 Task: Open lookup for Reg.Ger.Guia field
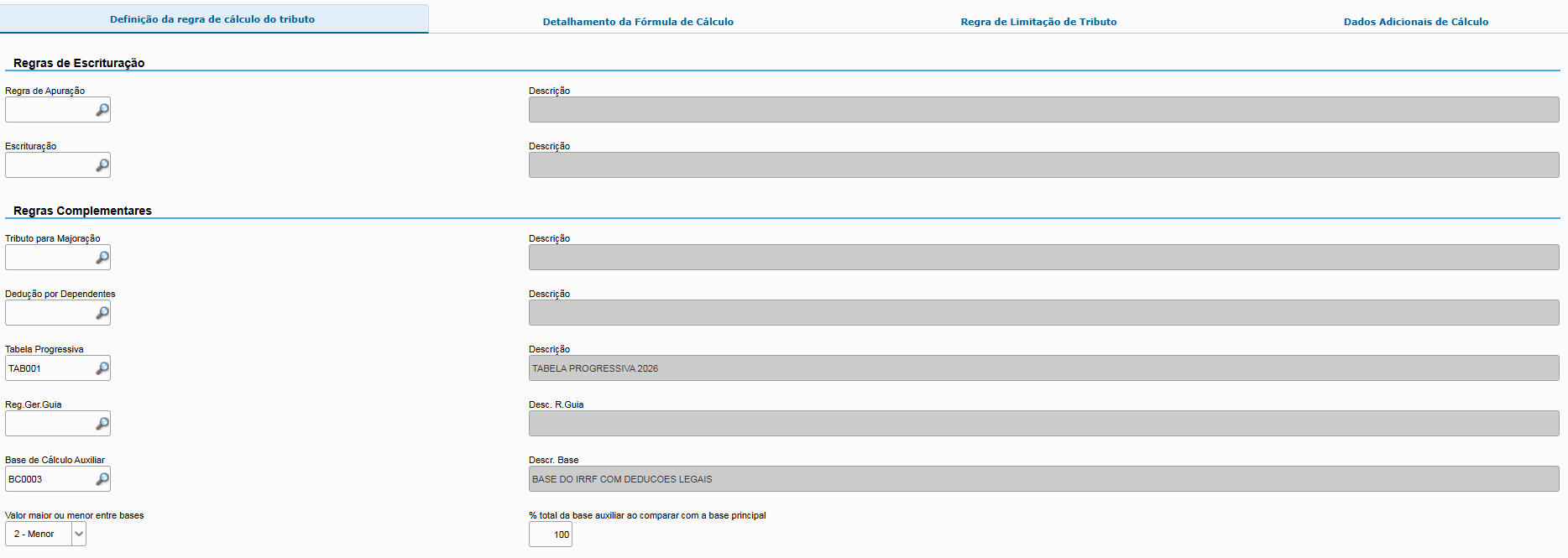tap(102, 424)
